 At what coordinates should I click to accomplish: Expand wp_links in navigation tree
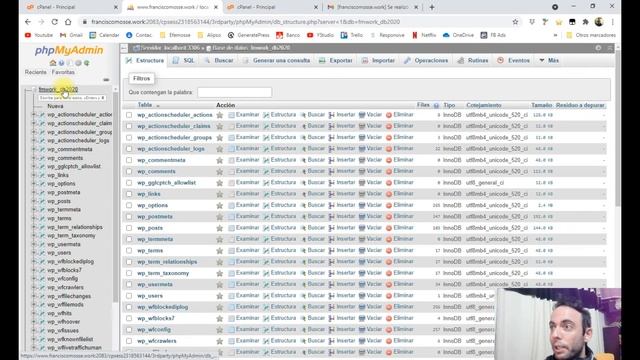tap(34, 175)
